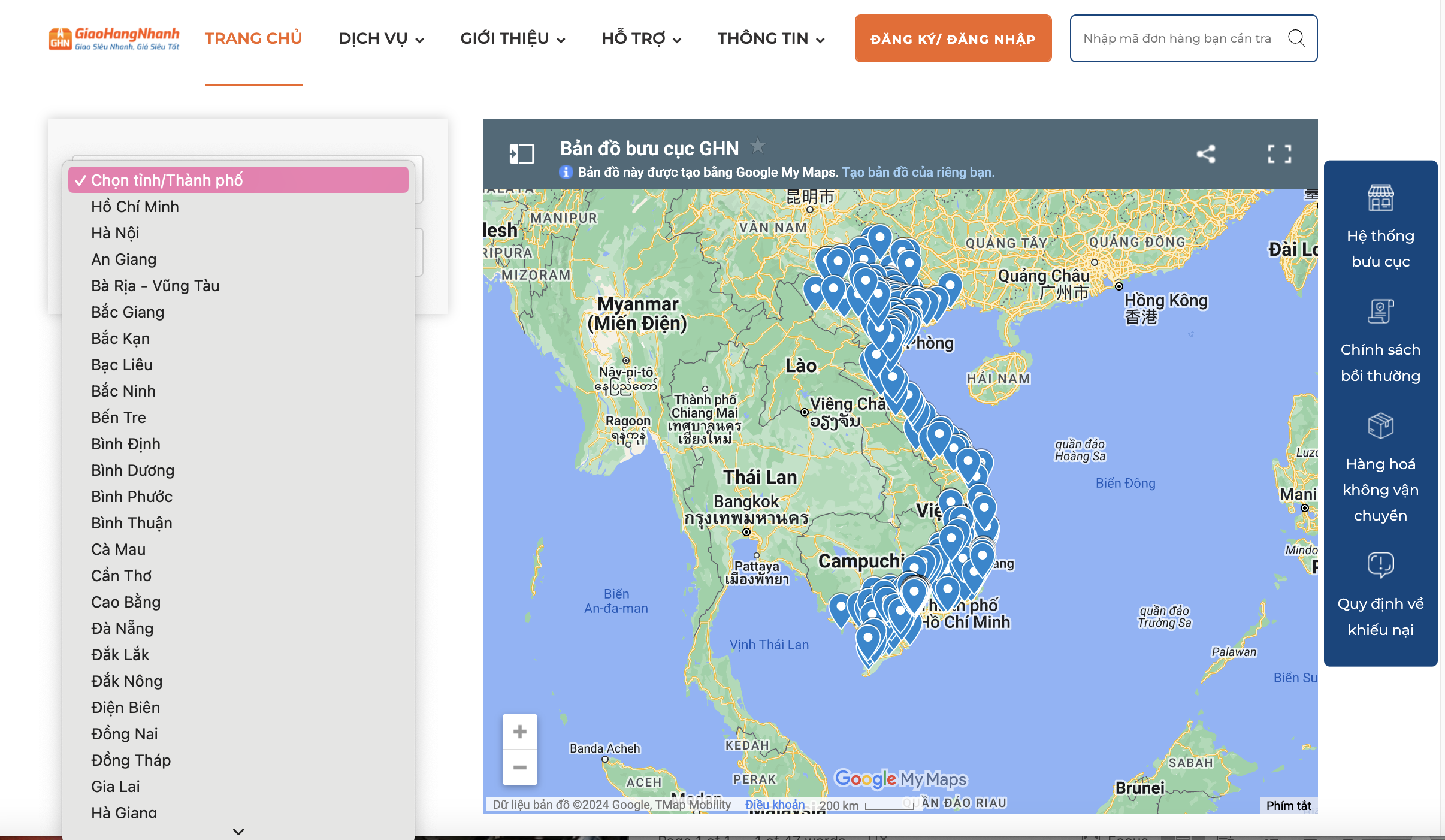Click the GiaoHangNhanh logo
Image resolution: width=1445 pixels, height=840 pixels.
click(x=114, y=38)
